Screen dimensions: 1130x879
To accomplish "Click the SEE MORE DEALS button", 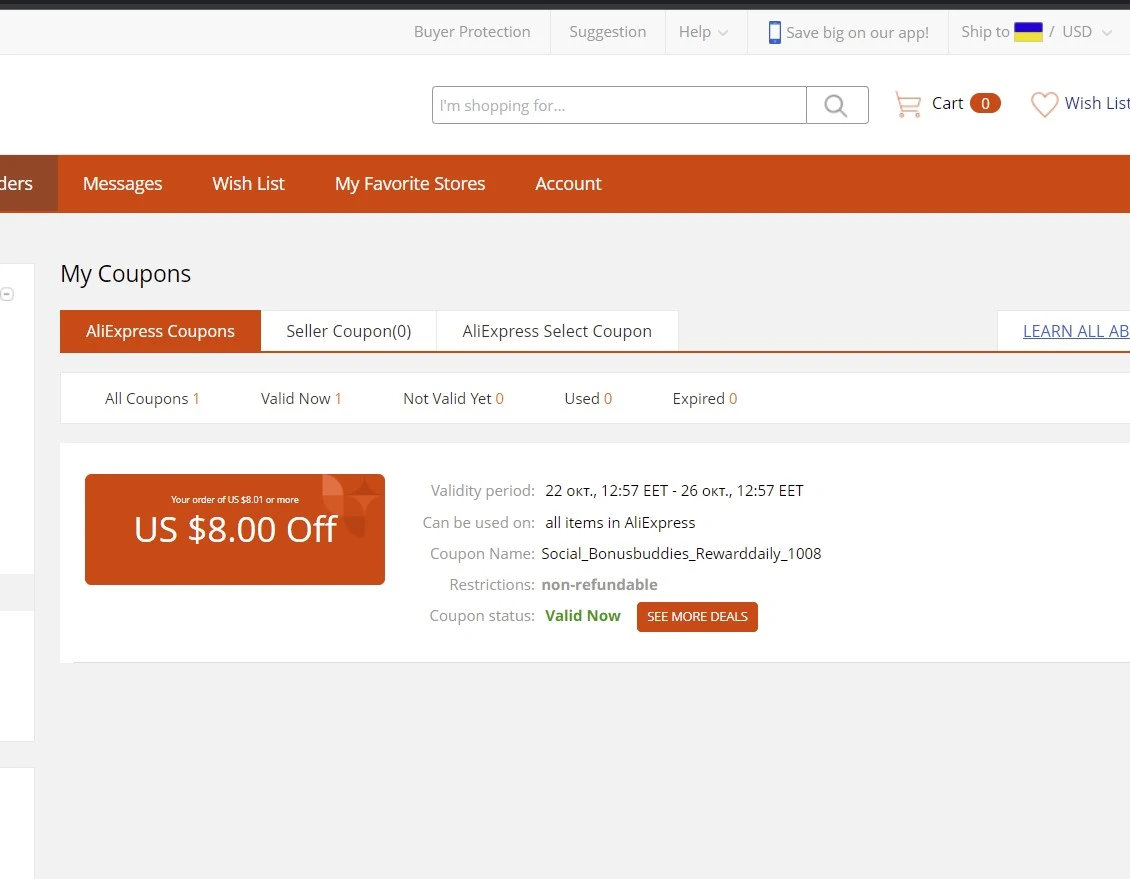I will coord(697,617).
